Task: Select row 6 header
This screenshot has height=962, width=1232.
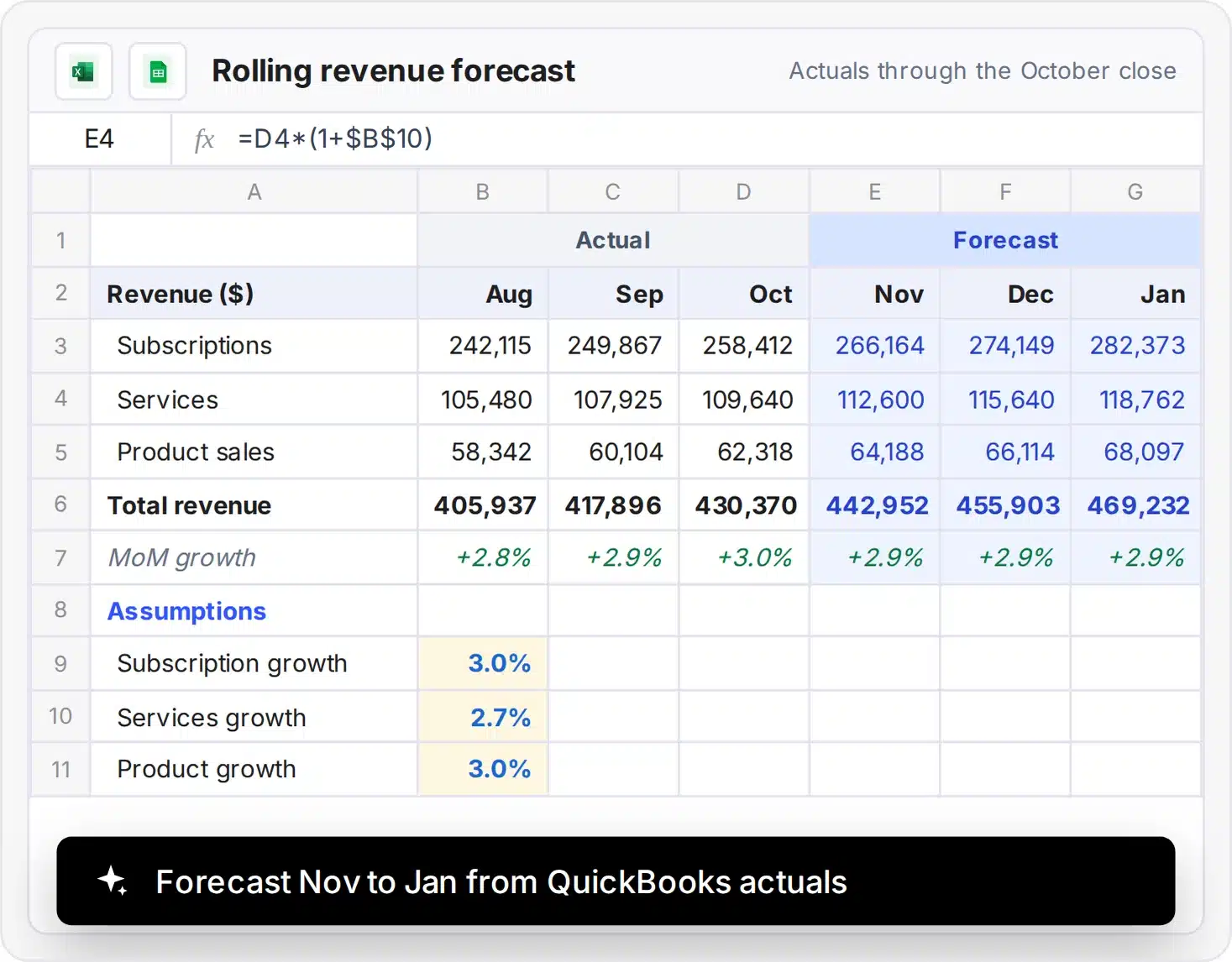Action: [x=60, y=504]
